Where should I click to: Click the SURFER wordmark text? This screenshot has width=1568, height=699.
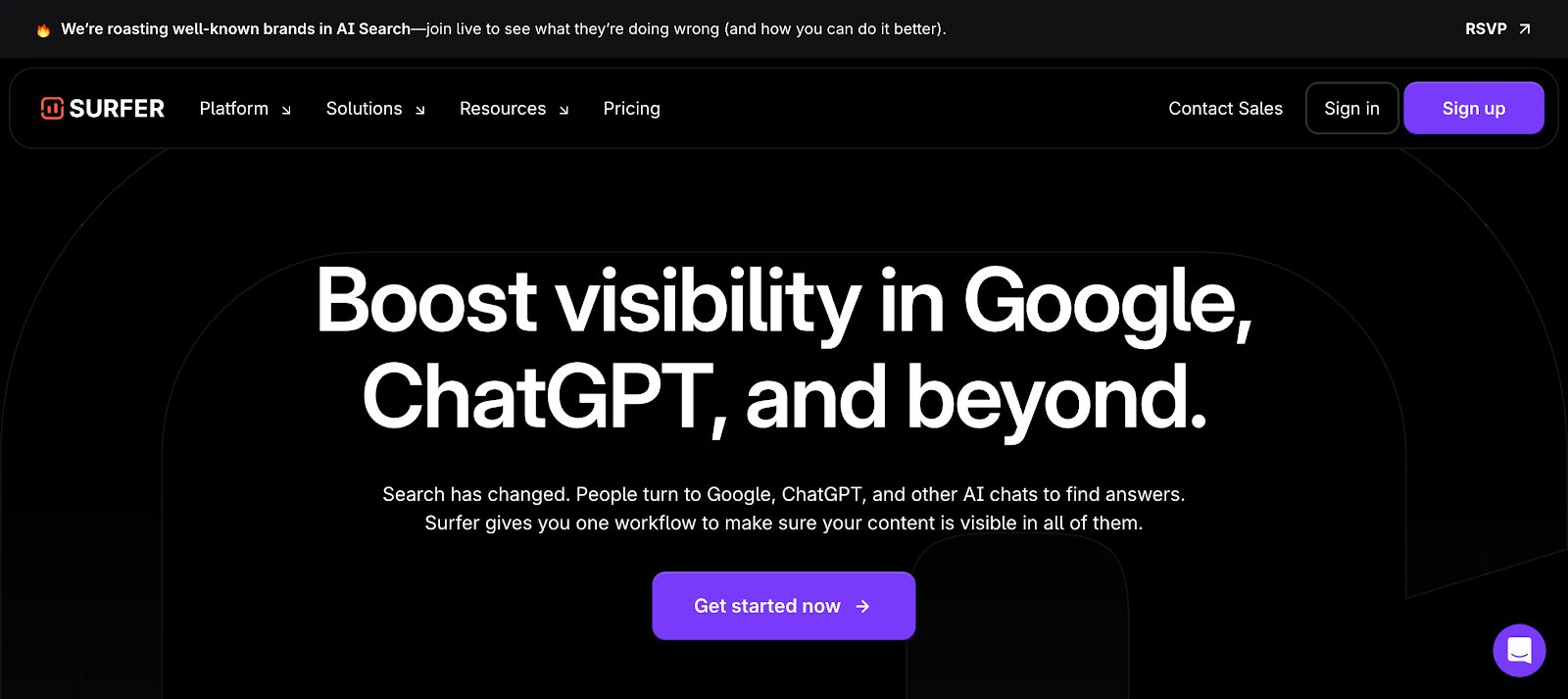pos(117,109)
